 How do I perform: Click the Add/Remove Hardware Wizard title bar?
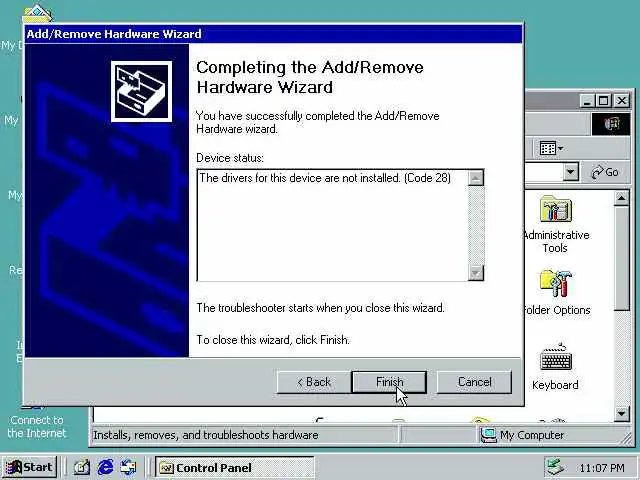273,34
